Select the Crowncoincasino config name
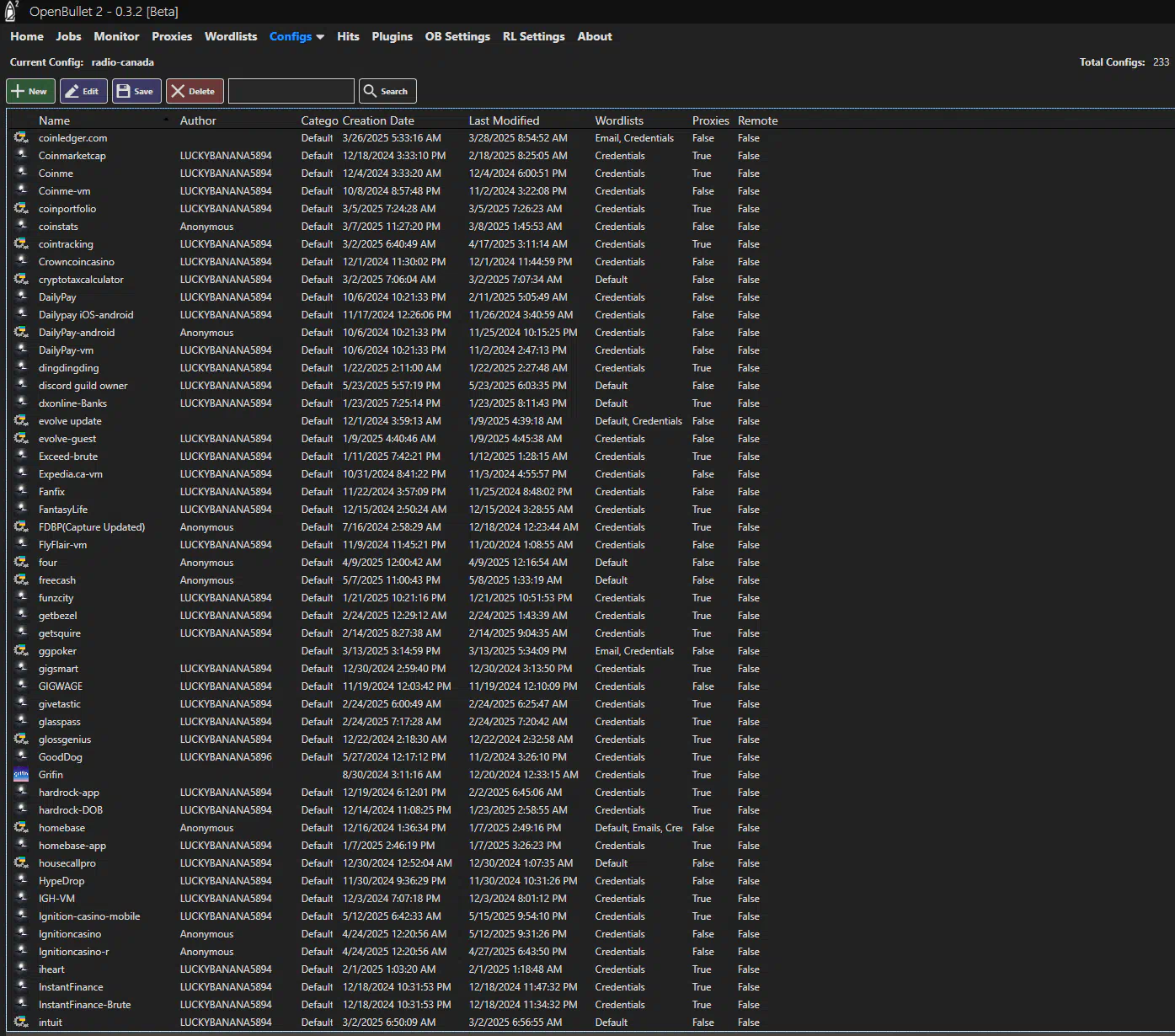Image resolution: width=1175 pixels, height=1036 pixels. pos(77,261)
